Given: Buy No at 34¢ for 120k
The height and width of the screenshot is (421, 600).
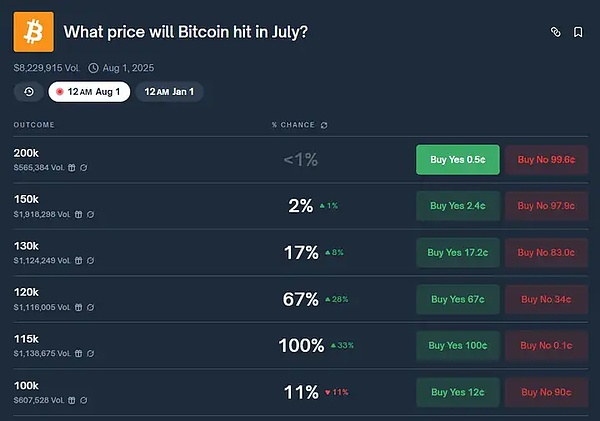Looking at the screenshot, I should (x=545, y=299).
